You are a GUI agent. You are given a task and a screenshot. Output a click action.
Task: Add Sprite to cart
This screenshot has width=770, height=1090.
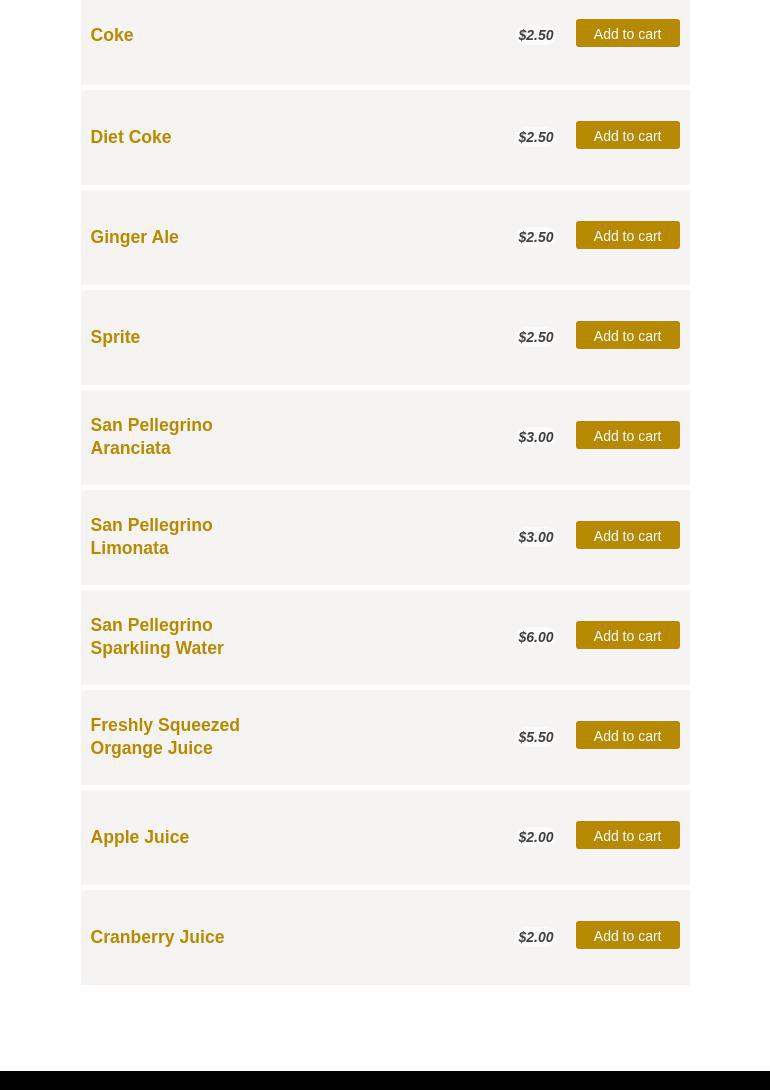[x=627, y=336]
